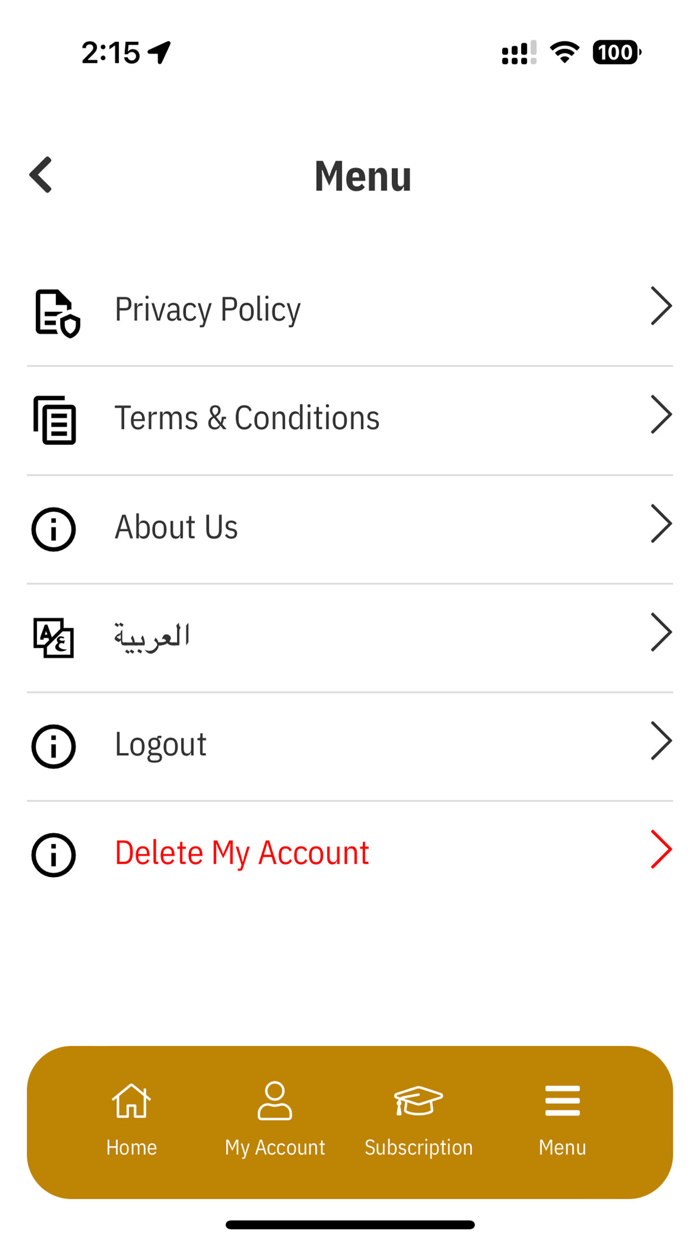Tap the graduation cap Subscription icon
Screen dimensions: 700x1244
click(x=418, y=1100)
